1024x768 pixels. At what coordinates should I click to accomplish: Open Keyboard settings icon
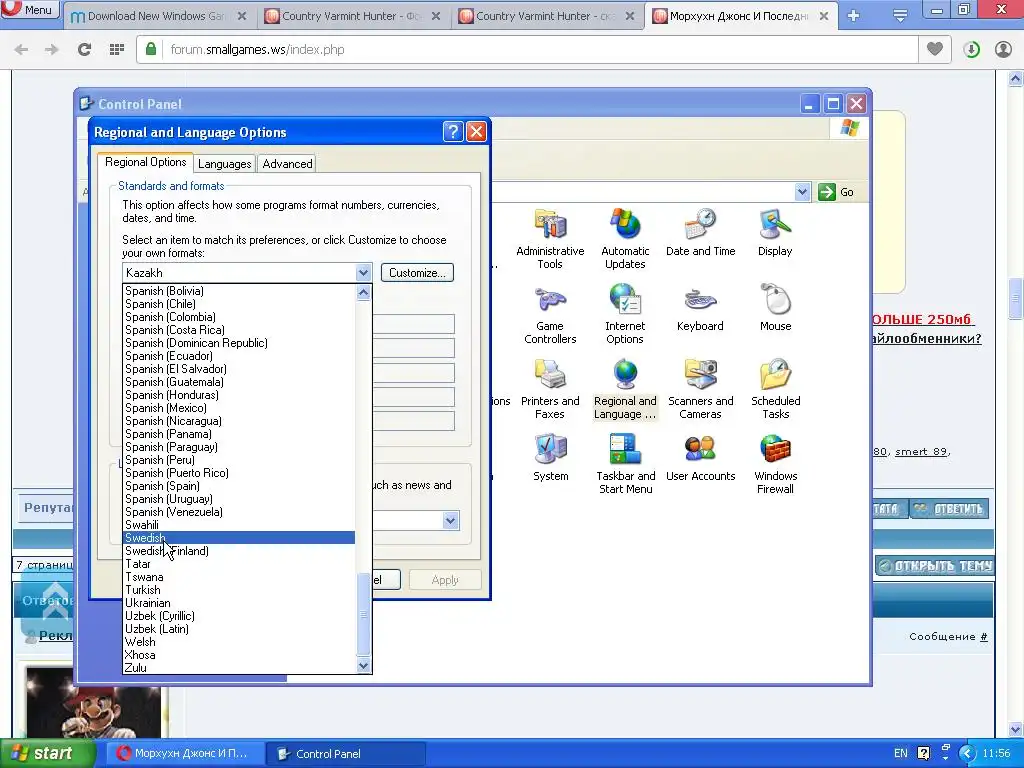[700, 308]
